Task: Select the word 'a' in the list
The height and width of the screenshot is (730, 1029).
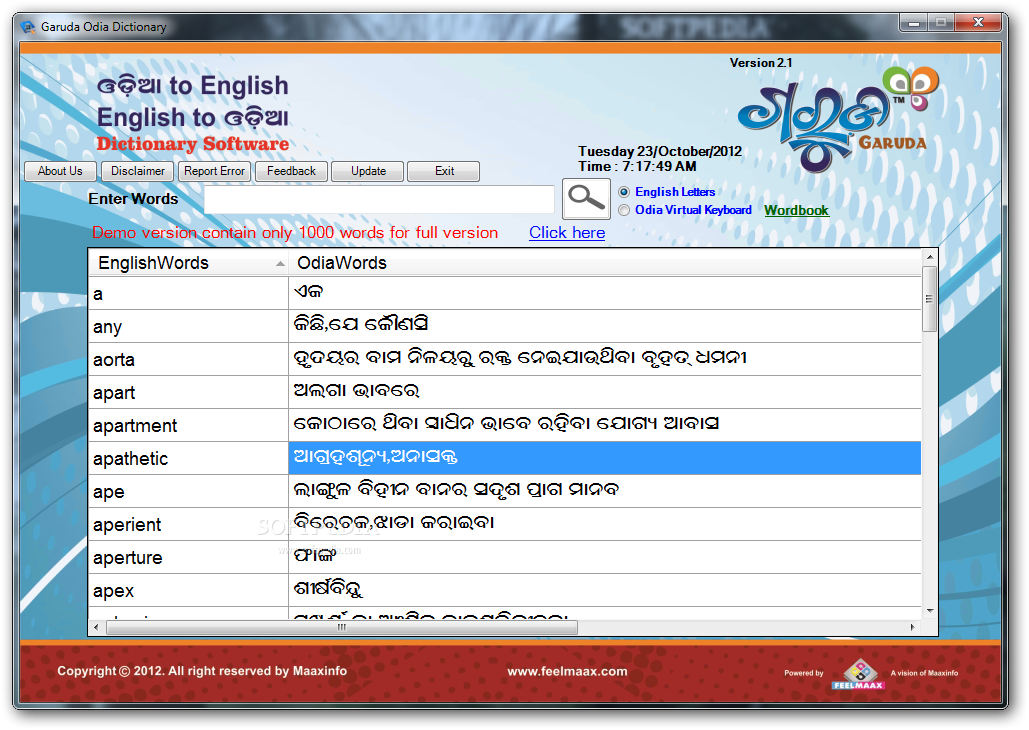Action: pyautogui.click(x=188, y=293)
